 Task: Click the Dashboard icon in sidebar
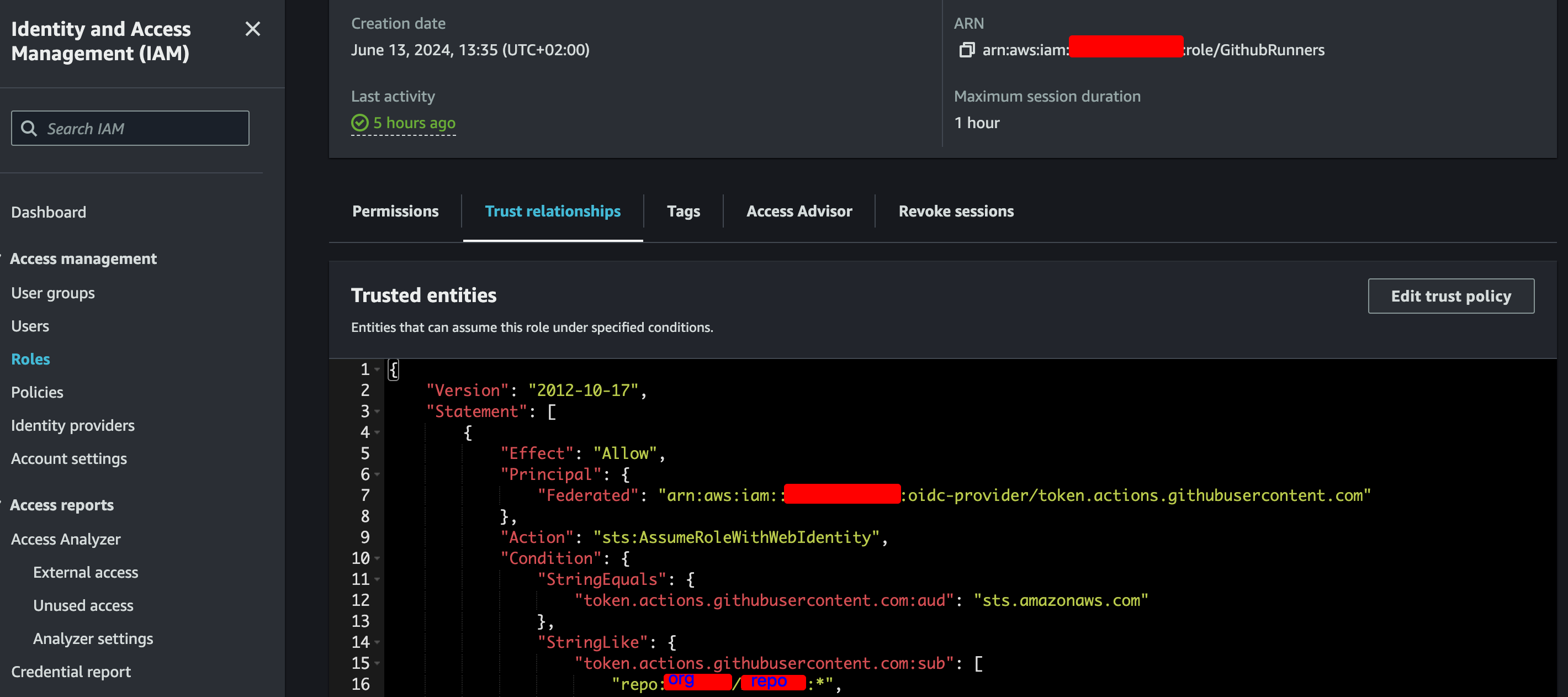48,211
